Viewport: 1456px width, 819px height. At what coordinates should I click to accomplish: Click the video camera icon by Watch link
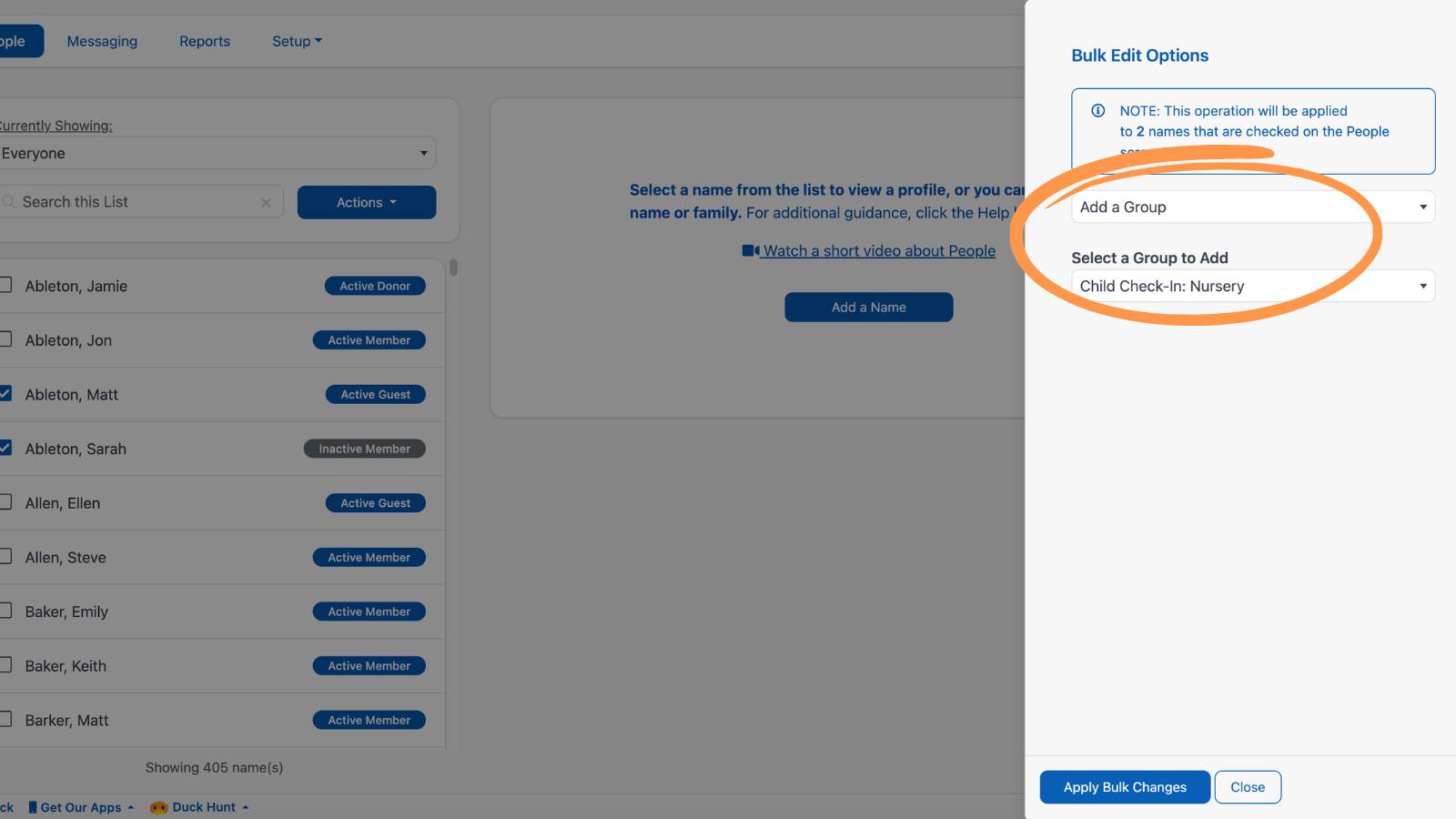750,250
